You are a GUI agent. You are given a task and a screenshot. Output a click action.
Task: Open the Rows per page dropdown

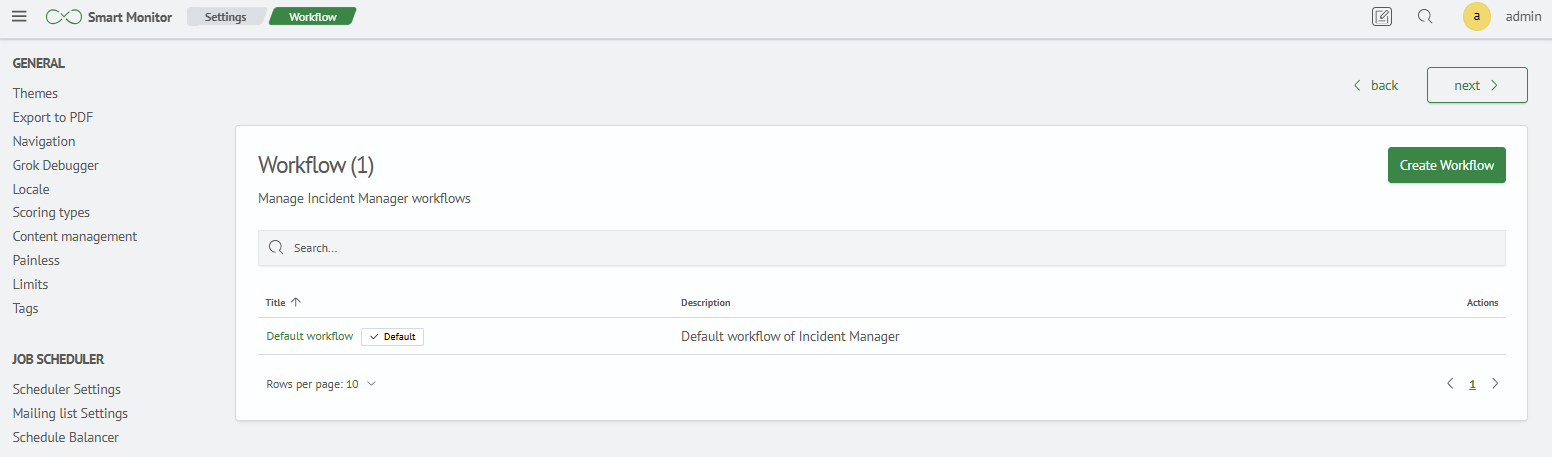[x=321, y=384]
